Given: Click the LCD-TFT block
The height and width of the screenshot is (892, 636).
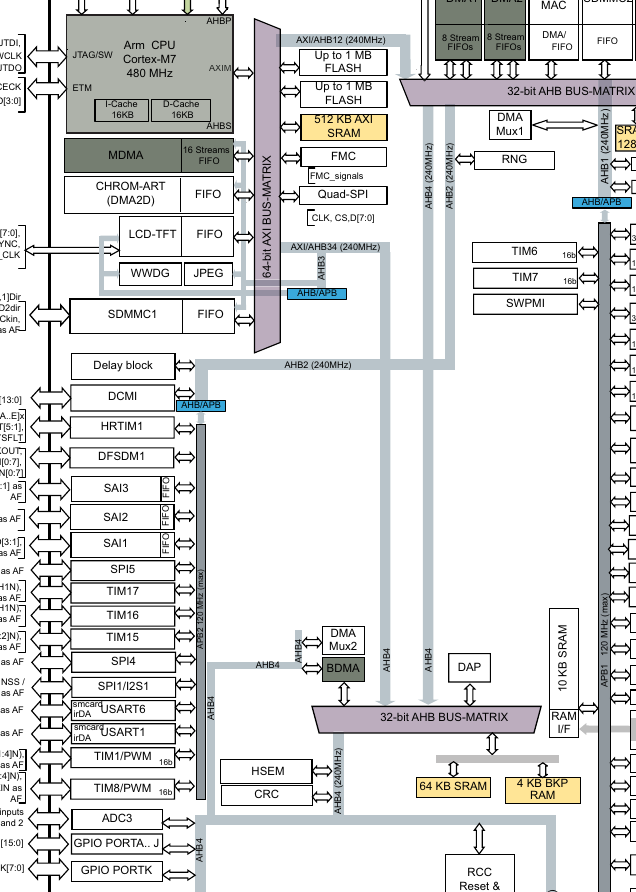Looking at the screenshot, I should point(151,236).
